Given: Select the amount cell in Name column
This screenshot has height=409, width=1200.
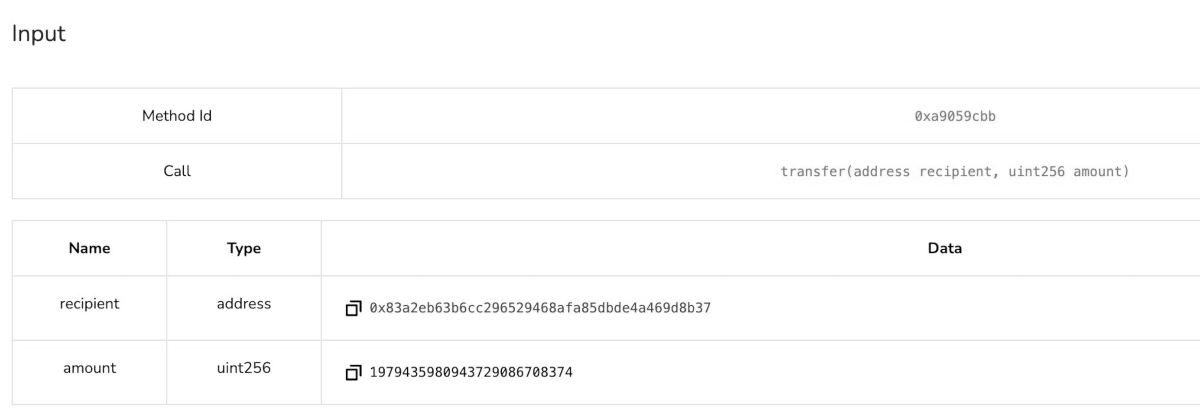Looking at the screenshot, I should [89, 368].
